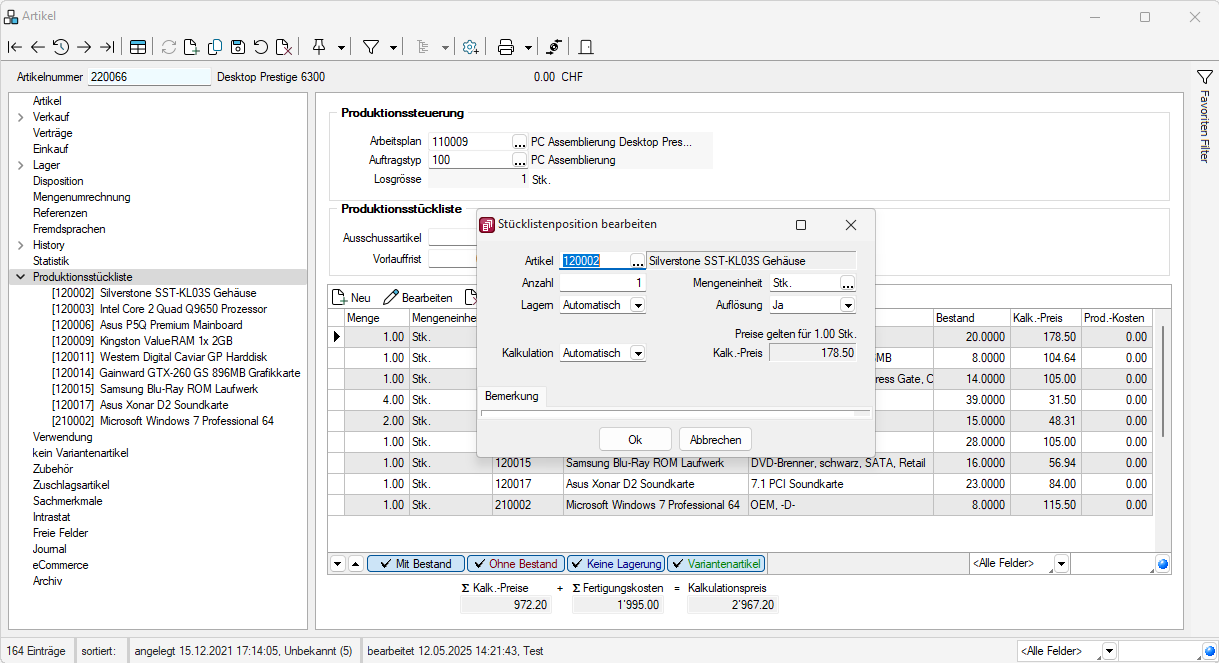
Task: Toggle the Mit Bestand filter
Action: point(416,564)
